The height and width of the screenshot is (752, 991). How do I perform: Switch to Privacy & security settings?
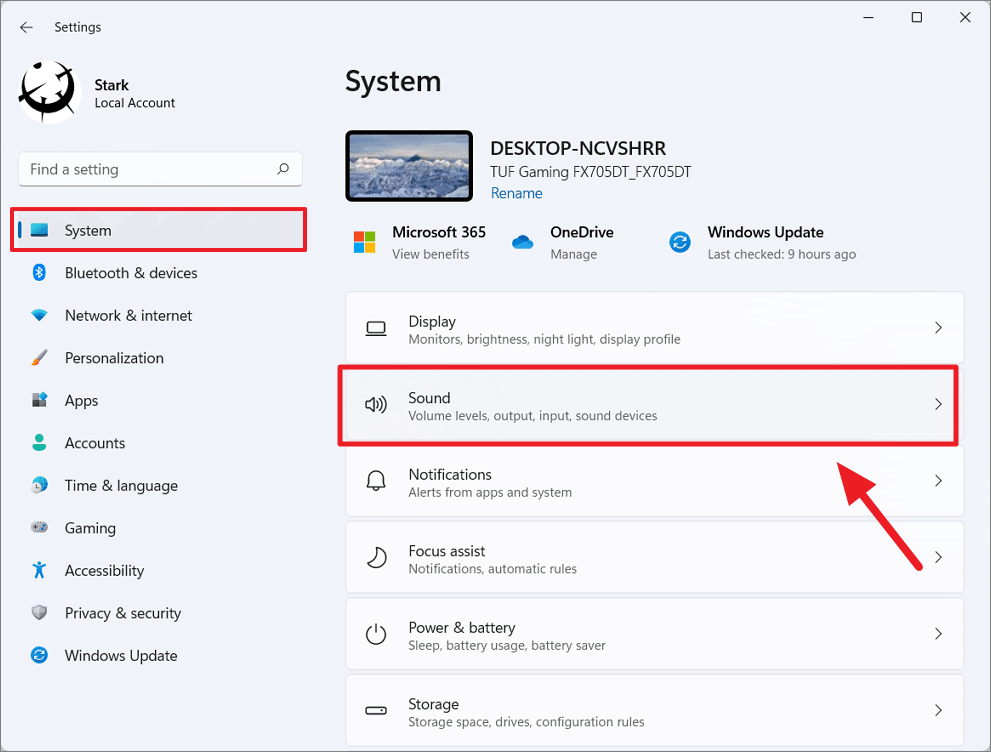(122, 613)
